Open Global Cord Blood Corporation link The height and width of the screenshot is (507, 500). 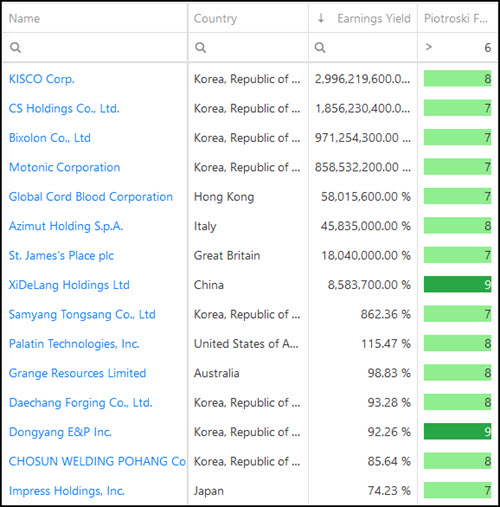pos(91,197)
